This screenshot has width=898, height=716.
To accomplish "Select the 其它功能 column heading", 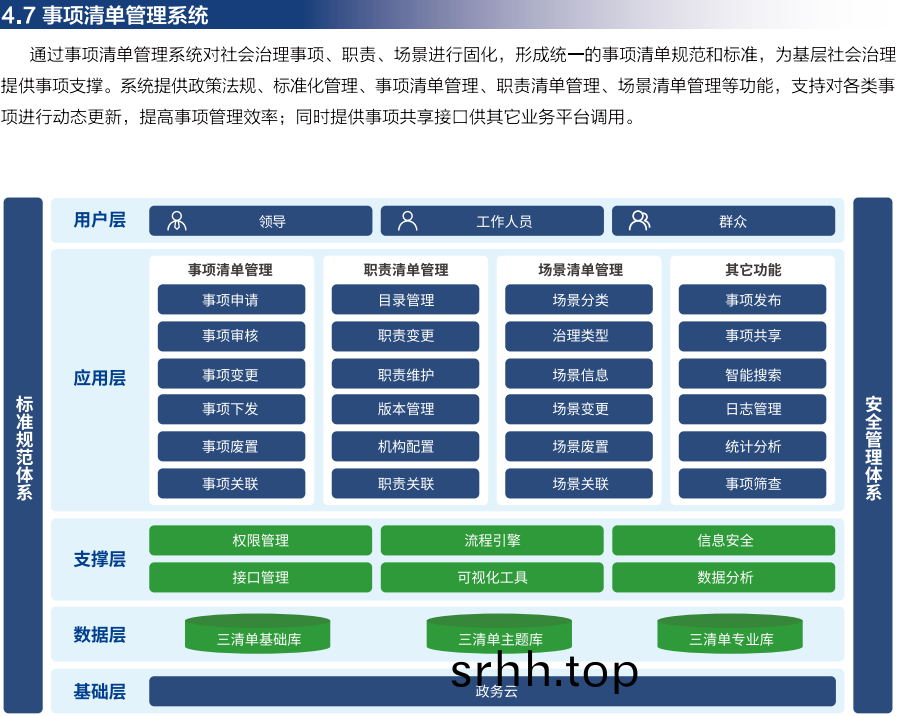I will pos(752,270).
